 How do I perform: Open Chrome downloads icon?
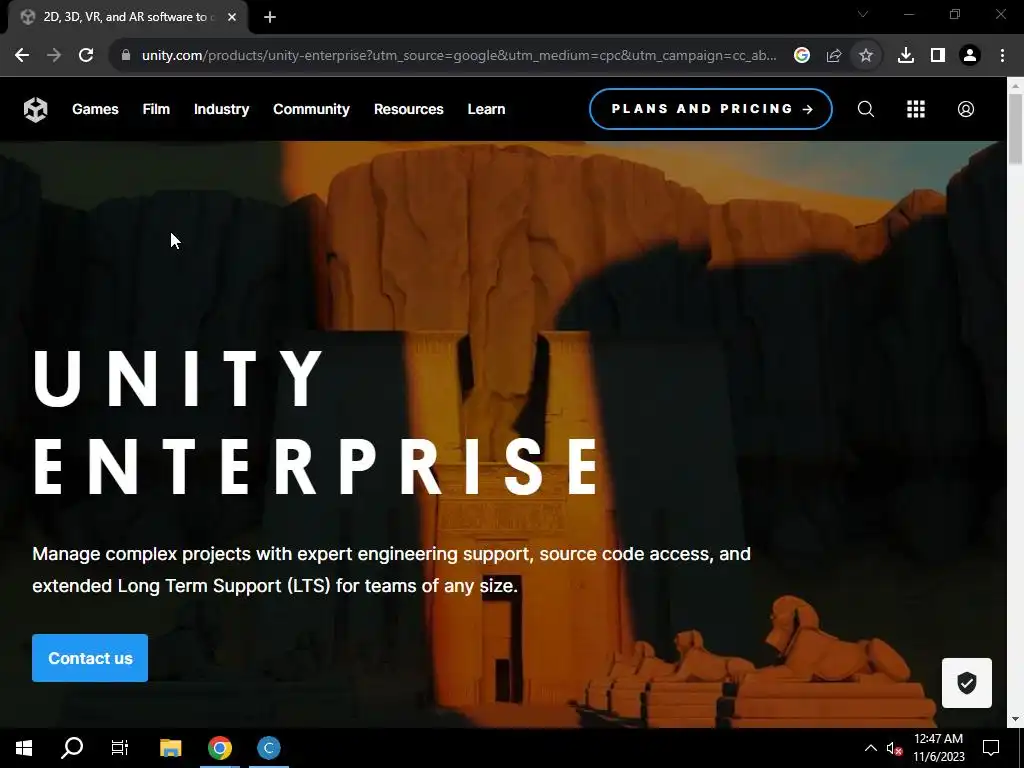click(x=906, y=56)
